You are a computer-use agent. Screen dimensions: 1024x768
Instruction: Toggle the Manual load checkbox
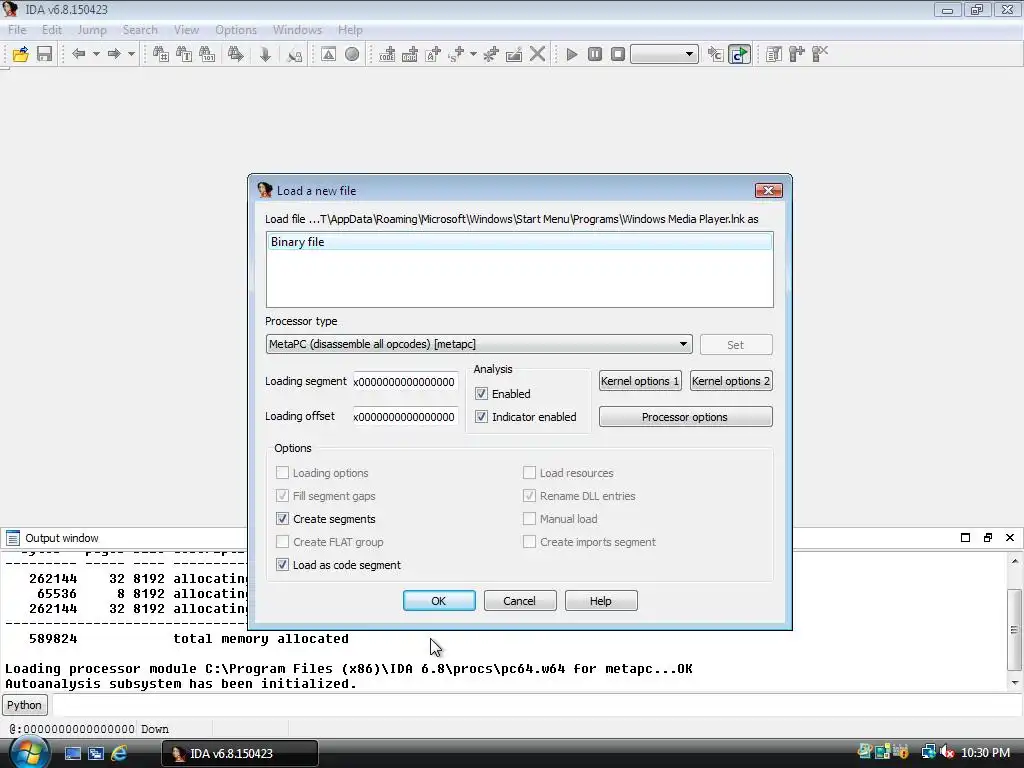click(530, 519)
